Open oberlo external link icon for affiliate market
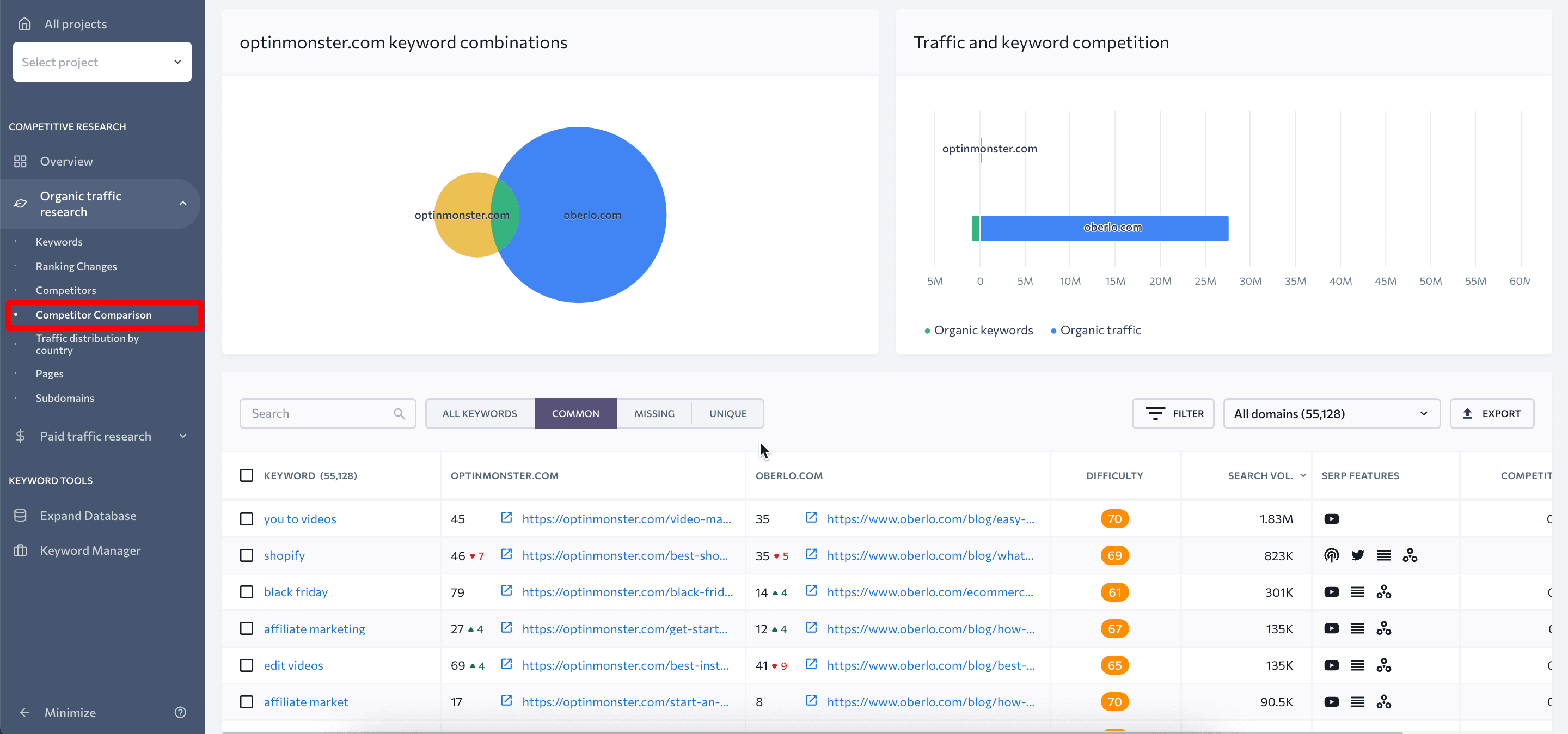This screenshot has width=1568, height=734. pyautogui.click(x=811, y=701)
